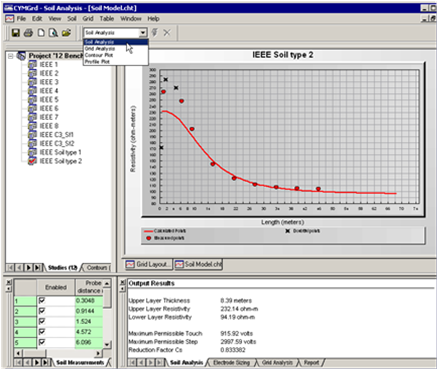438x370 pixels.
Task: Collapse the Project '12 Bench tree node
Action: pyautogui.click(x=11, y=56)
